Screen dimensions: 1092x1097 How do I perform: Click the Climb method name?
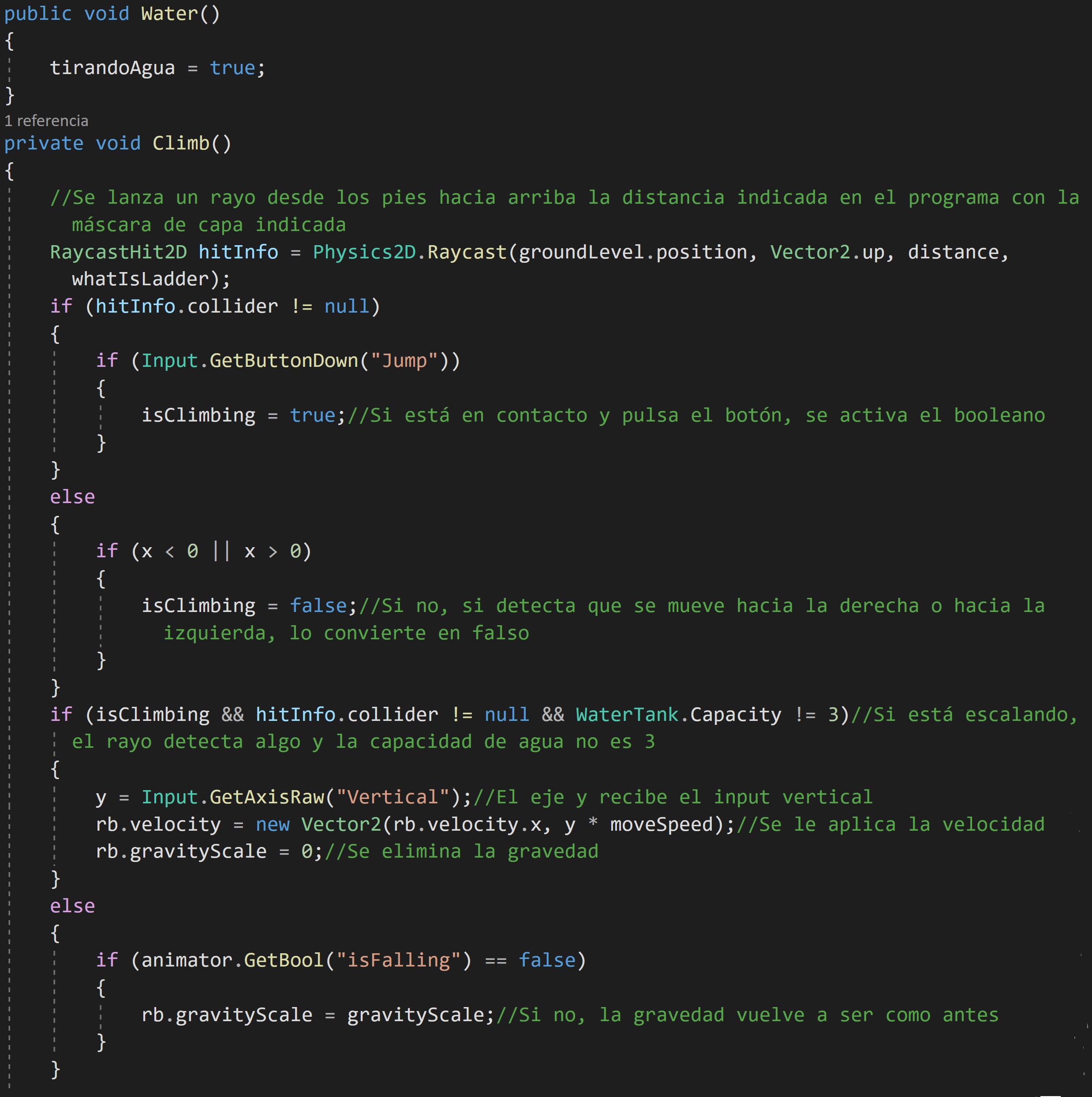point(180,143)
